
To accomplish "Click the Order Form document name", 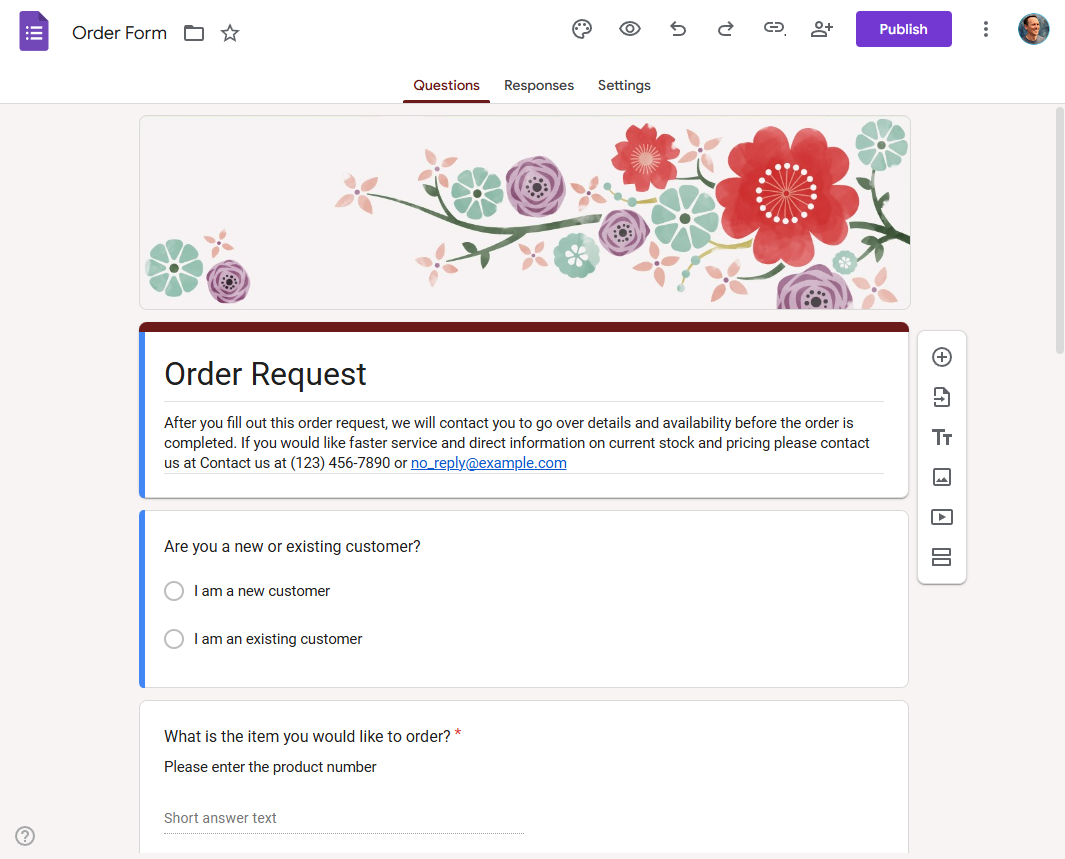I will pos(120,33).
